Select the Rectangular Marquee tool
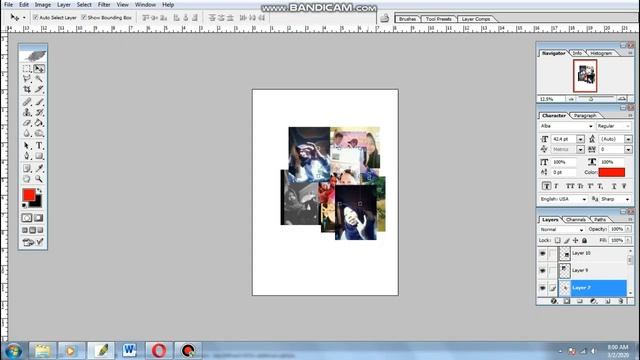This screenshot has width=640, height=360. click(x=27, y=69)
